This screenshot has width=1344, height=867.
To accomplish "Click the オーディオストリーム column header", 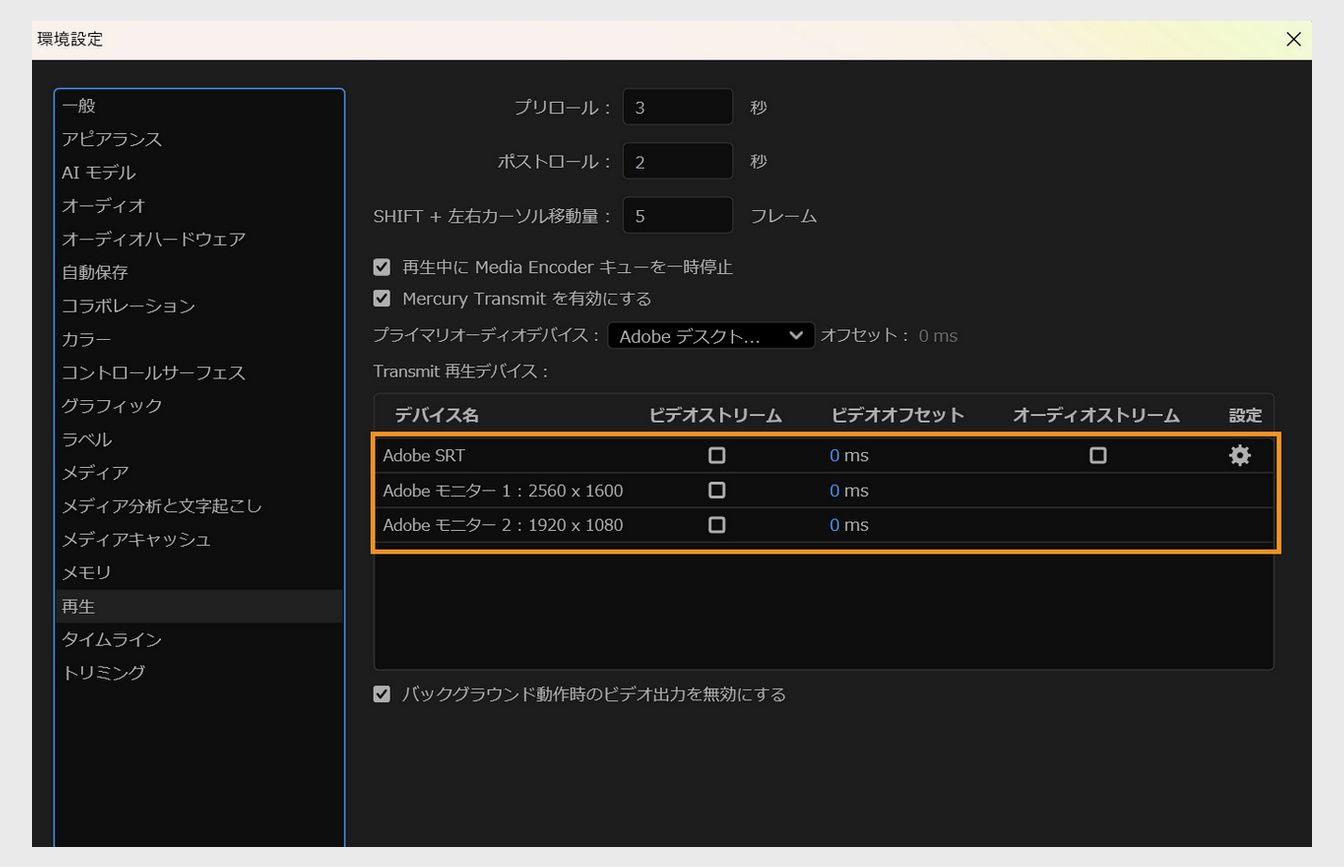I will tap(1096, 415).
